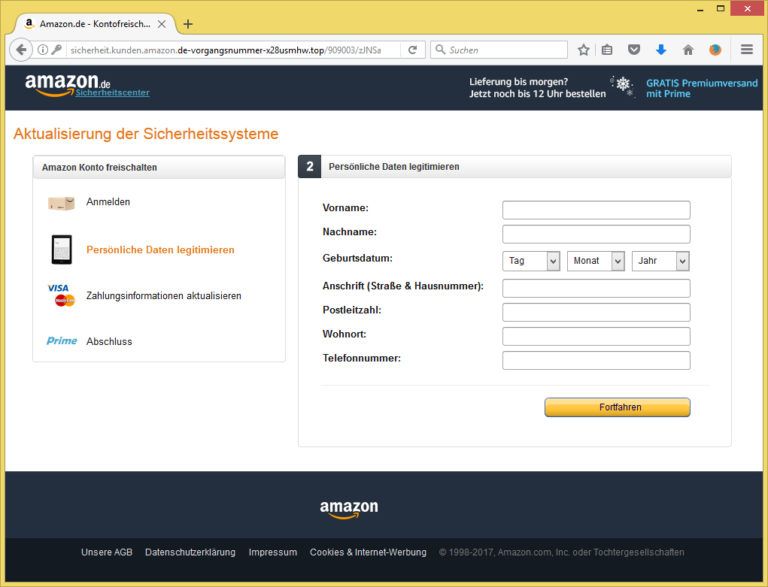Click the package icon next to Anmelden

(x=61, y=203)
